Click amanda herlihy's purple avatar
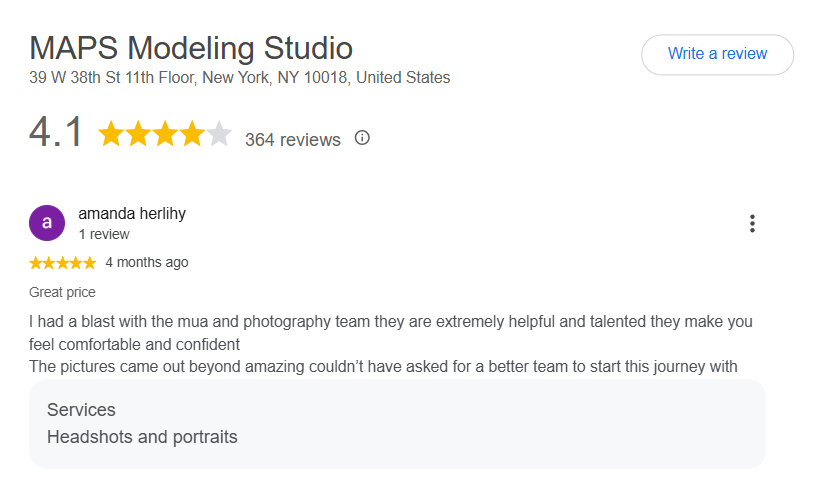This screenshot has width=824, height=490. 47,223
